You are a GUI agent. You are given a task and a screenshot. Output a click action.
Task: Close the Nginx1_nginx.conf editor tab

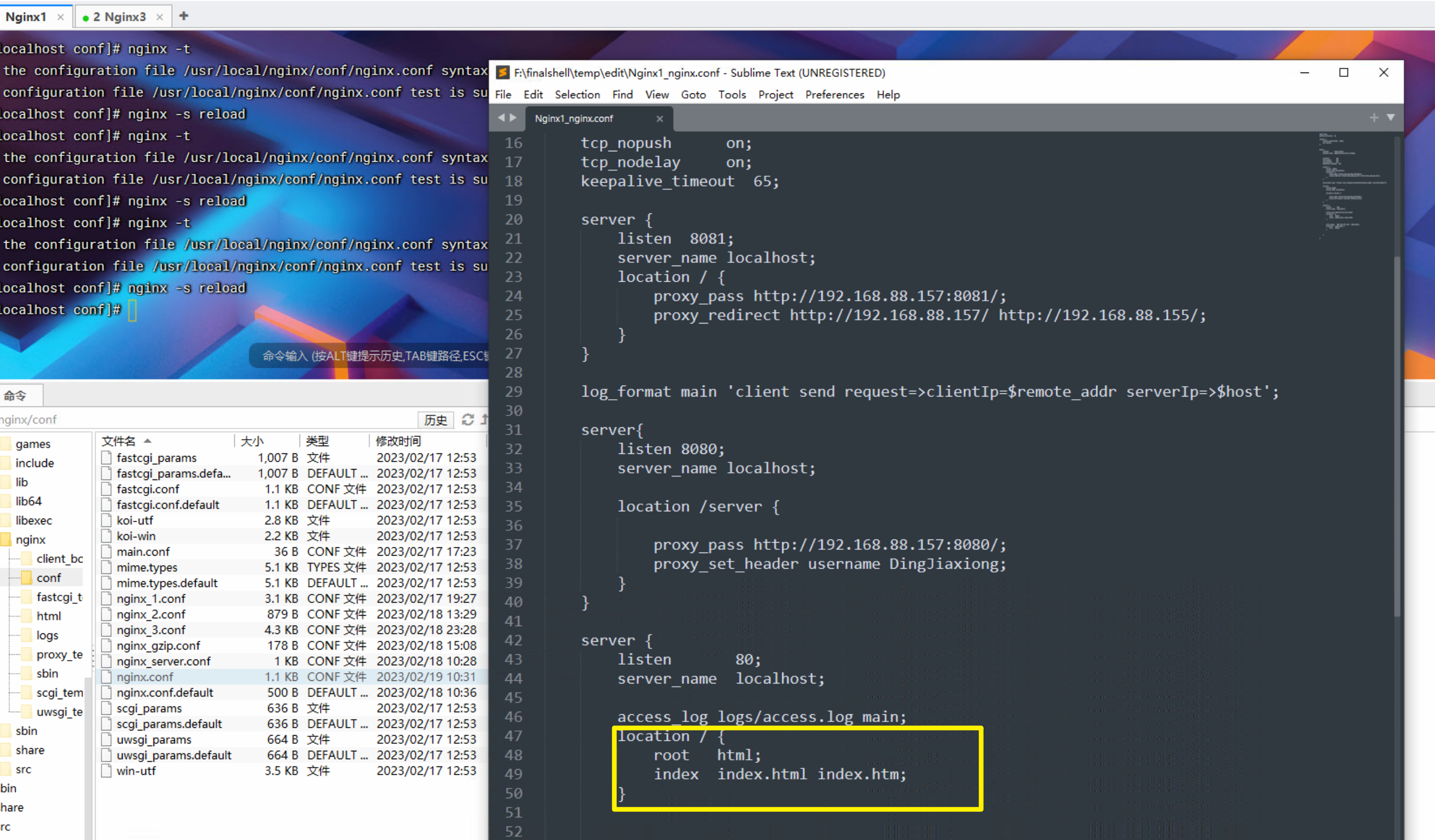660,118
